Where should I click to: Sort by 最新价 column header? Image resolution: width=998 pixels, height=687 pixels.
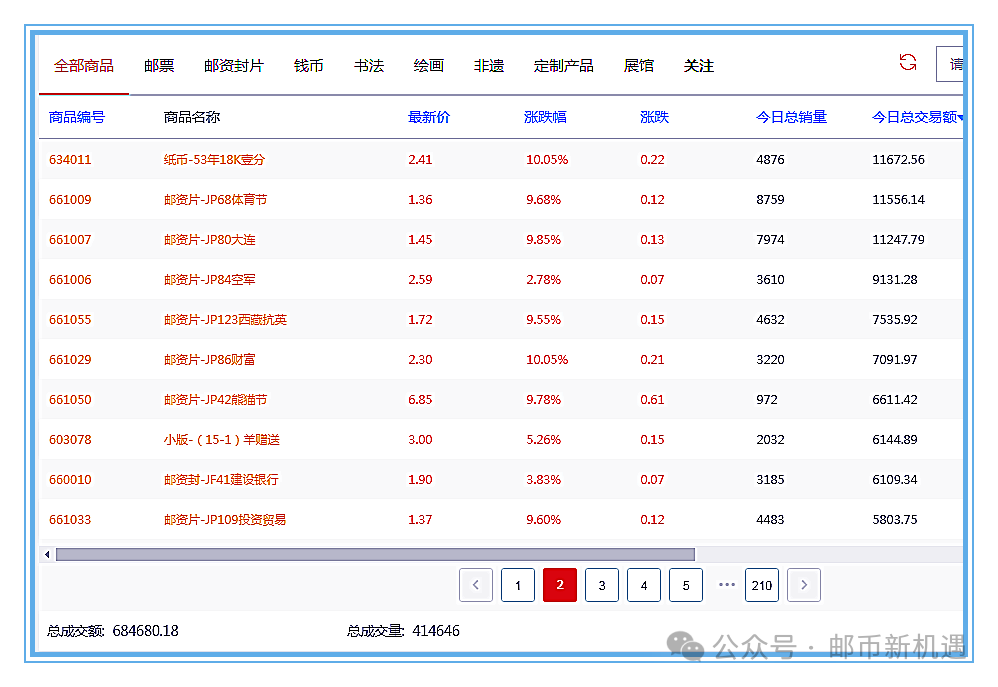pos(429,117)
